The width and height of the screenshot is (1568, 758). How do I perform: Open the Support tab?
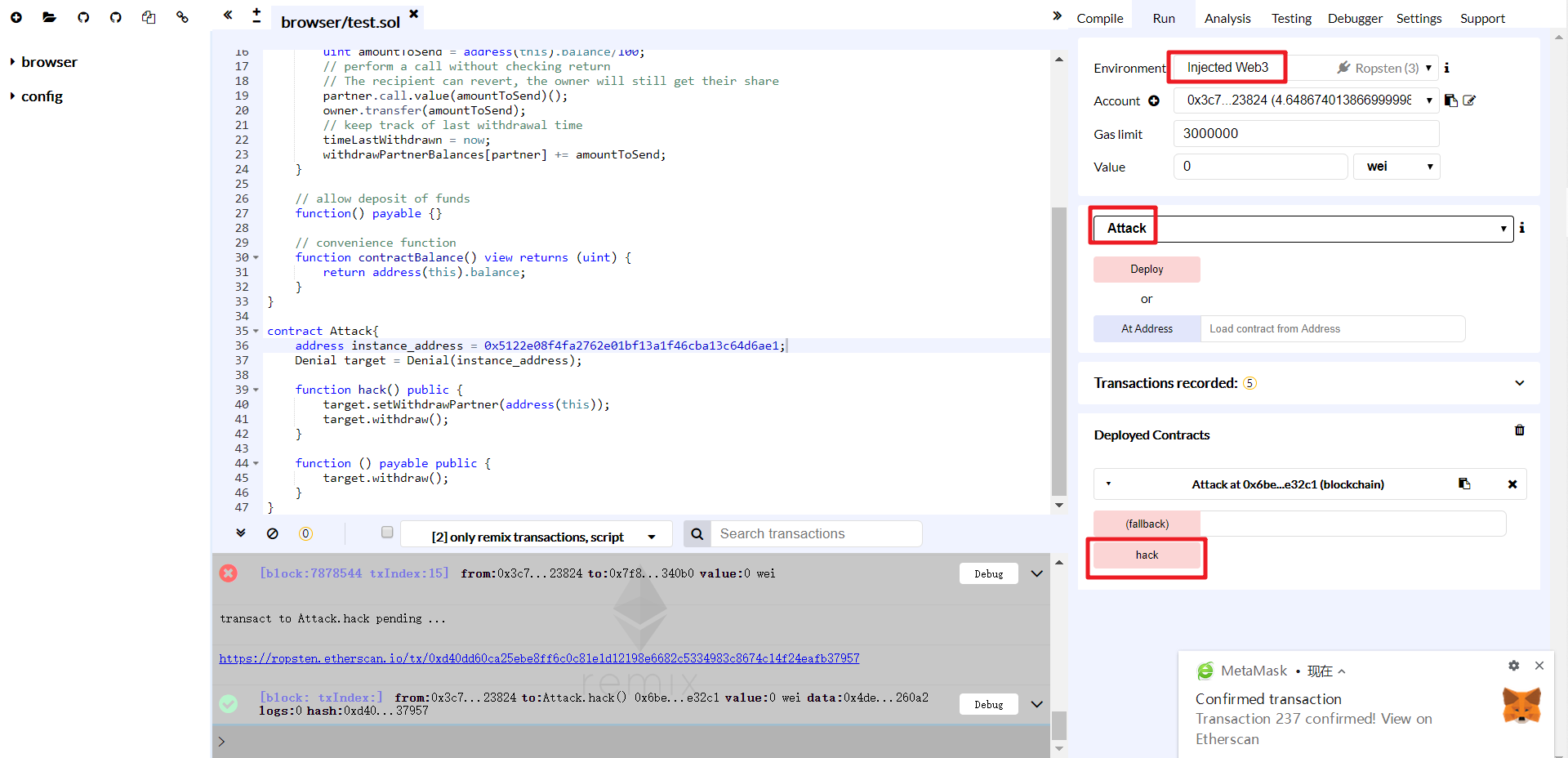(1482, 18)
